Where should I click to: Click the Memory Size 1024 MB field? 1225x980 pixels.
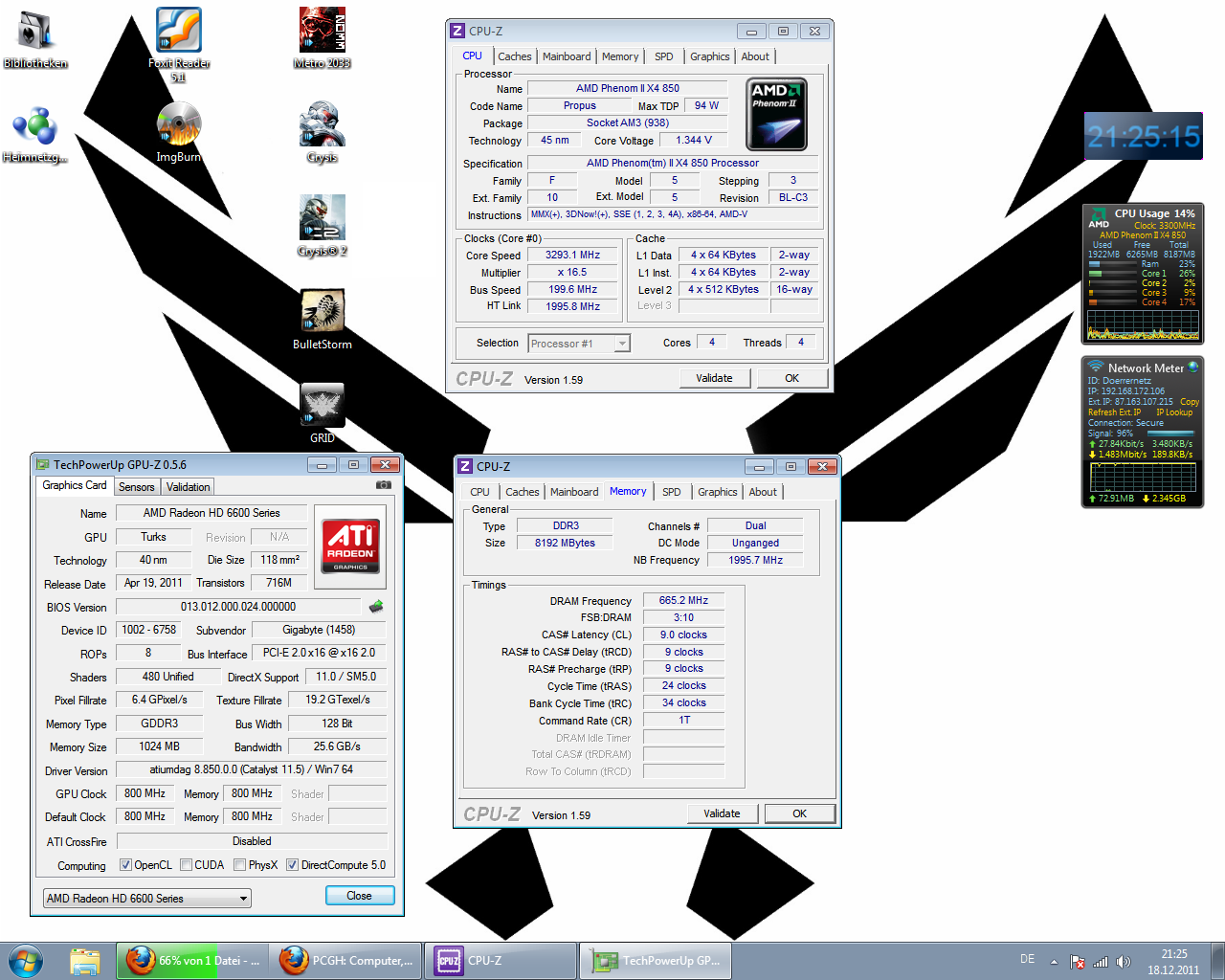pos(159,746)
